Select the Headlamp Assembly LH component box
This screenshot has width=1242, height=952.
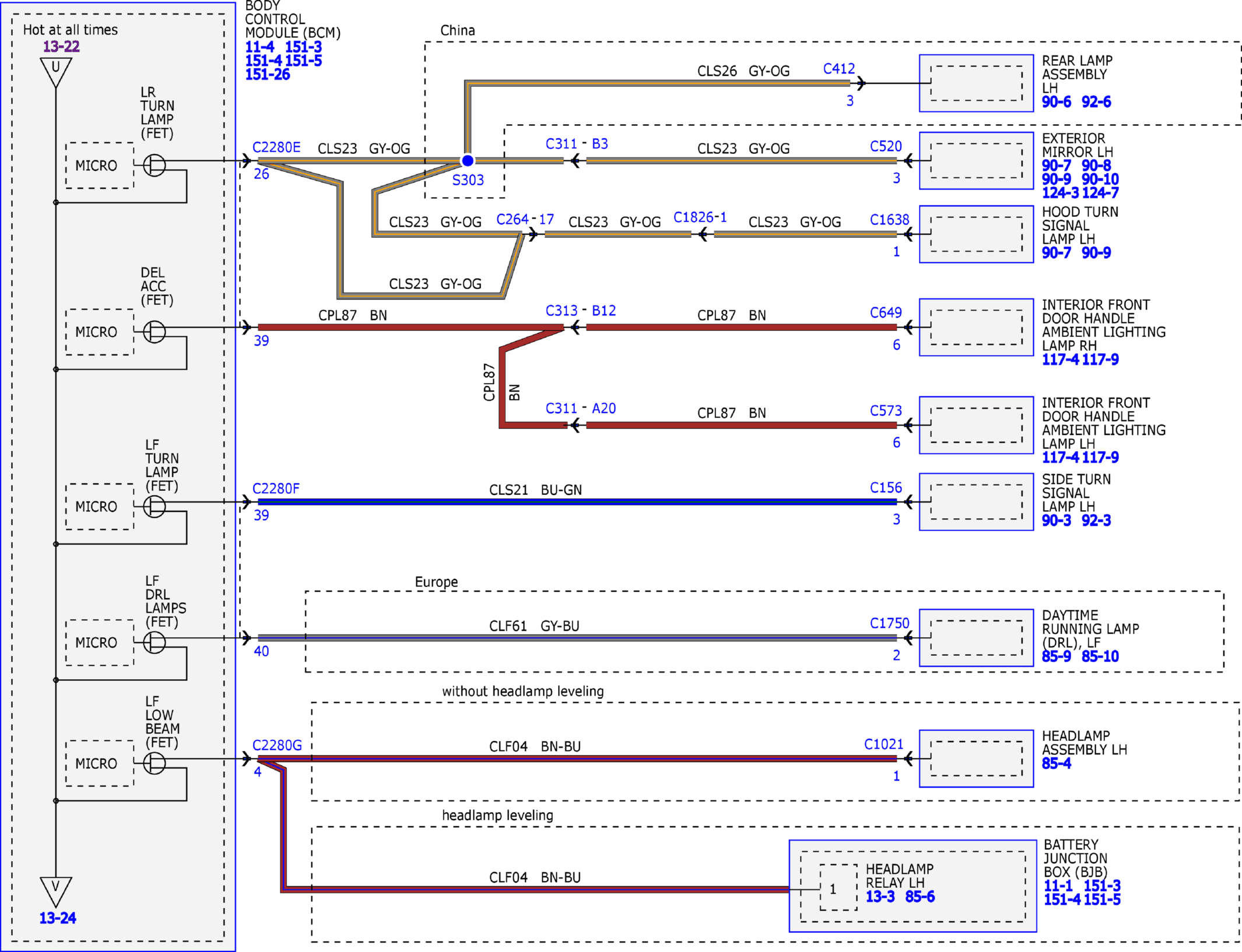[x=976, y=758]
